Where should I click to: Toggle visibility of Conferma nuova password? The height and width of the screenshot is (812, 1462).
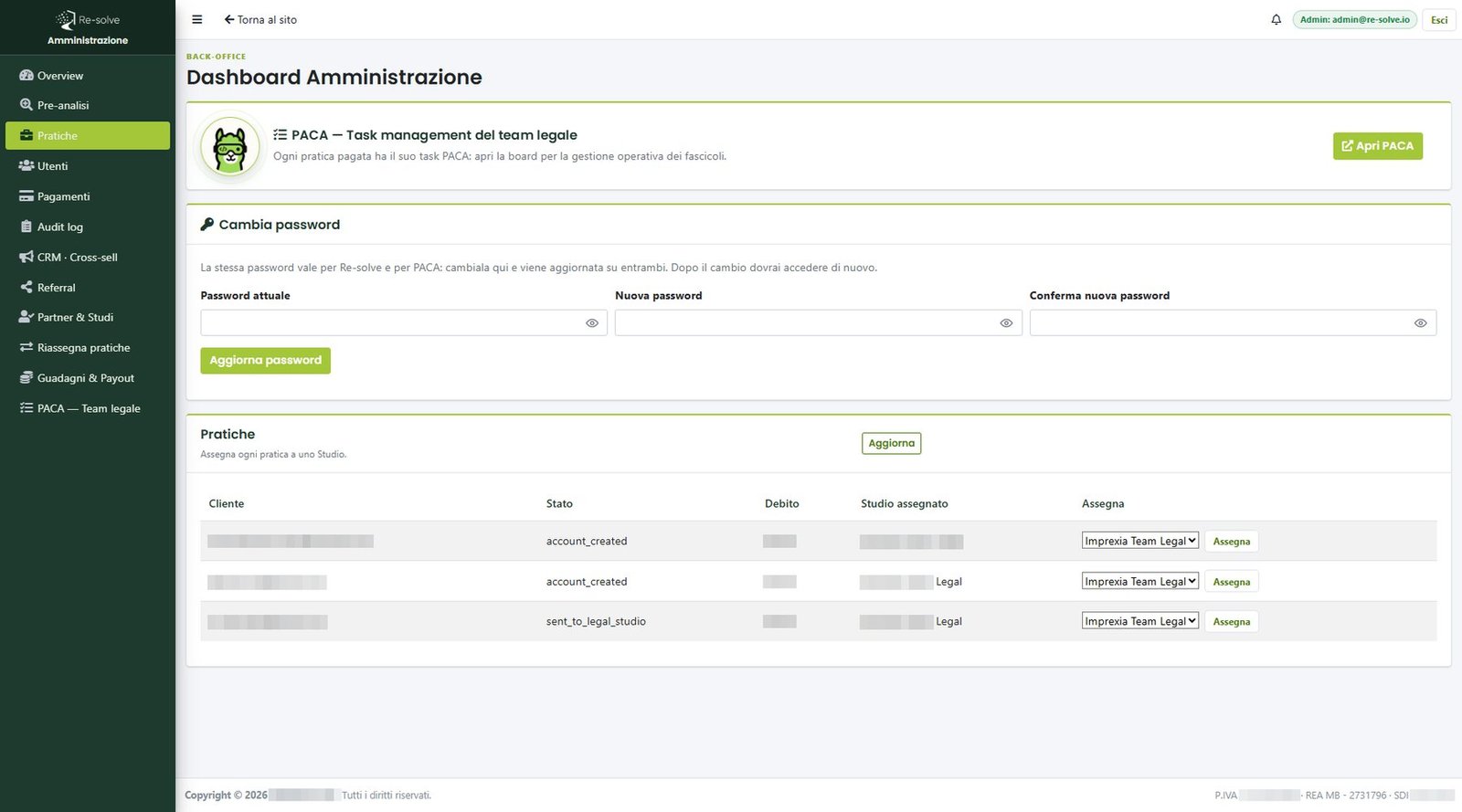click(x=1420, y=323)
